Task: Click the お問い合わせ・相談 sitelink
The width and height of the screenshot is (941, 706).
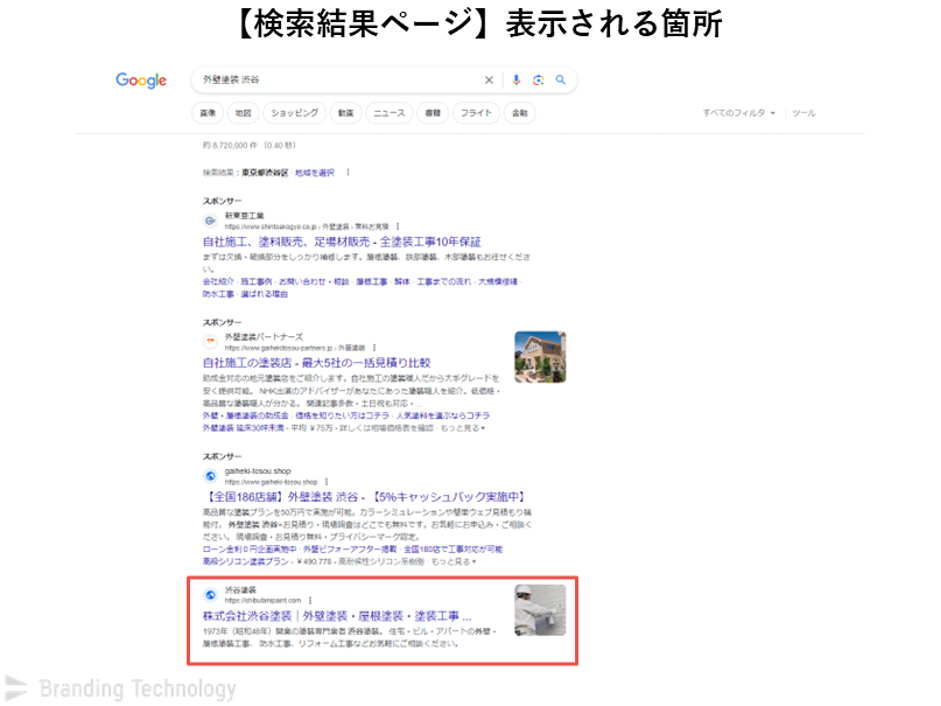Action: pos(313,282)
